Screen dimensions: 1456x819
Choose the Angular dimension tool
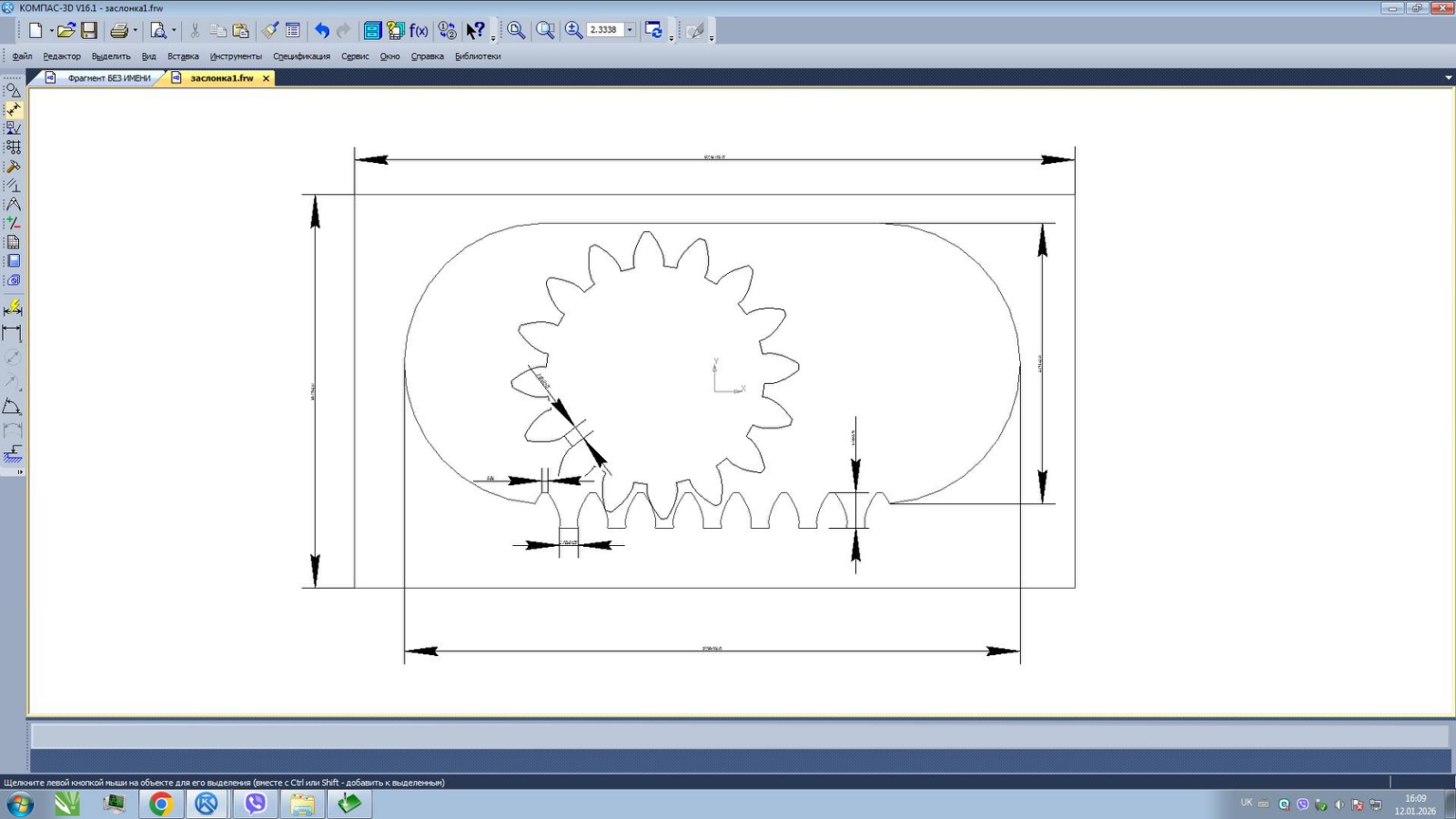coord(13,406)
